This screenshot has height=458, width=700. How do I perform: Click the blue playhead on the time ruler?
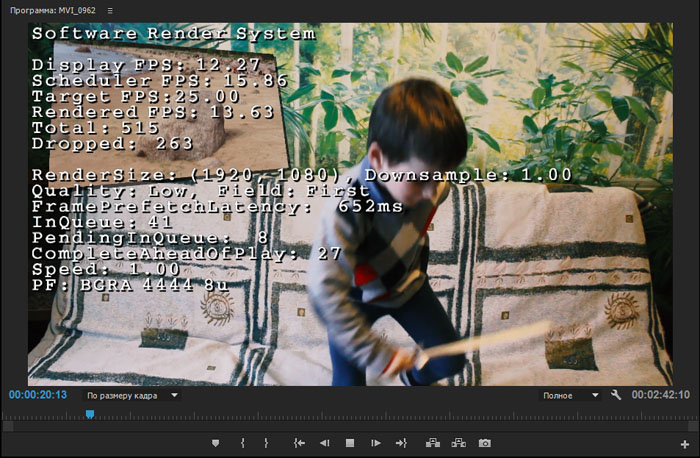coord(90,414)
